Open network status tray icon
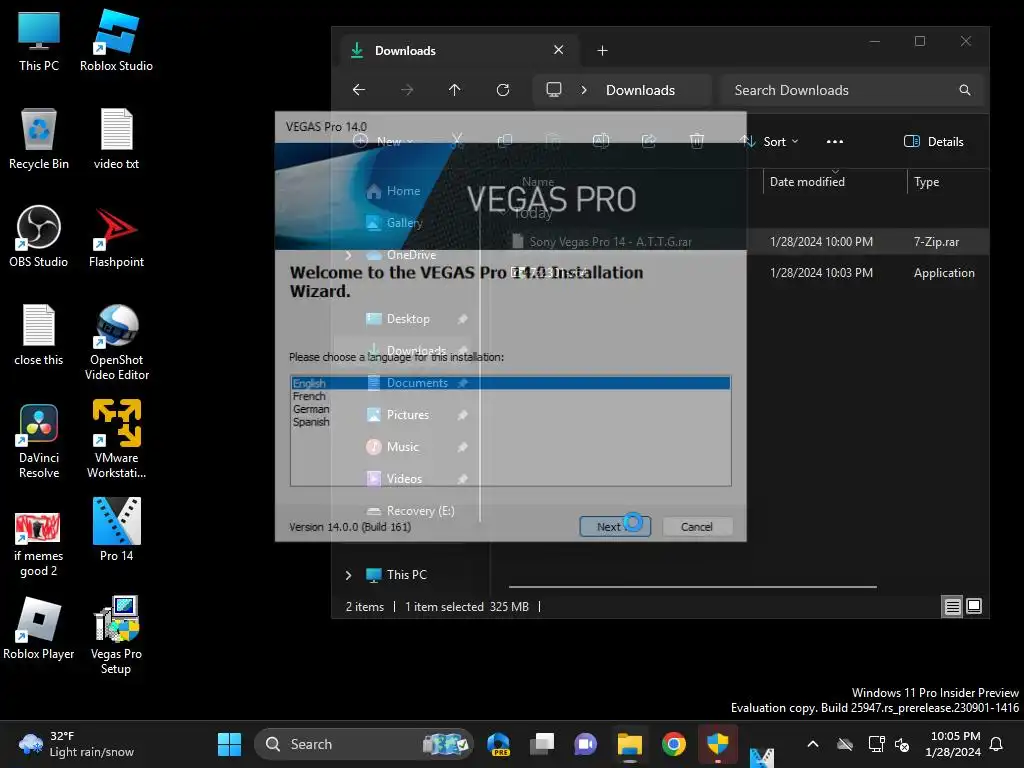 (x=876, y=744)
